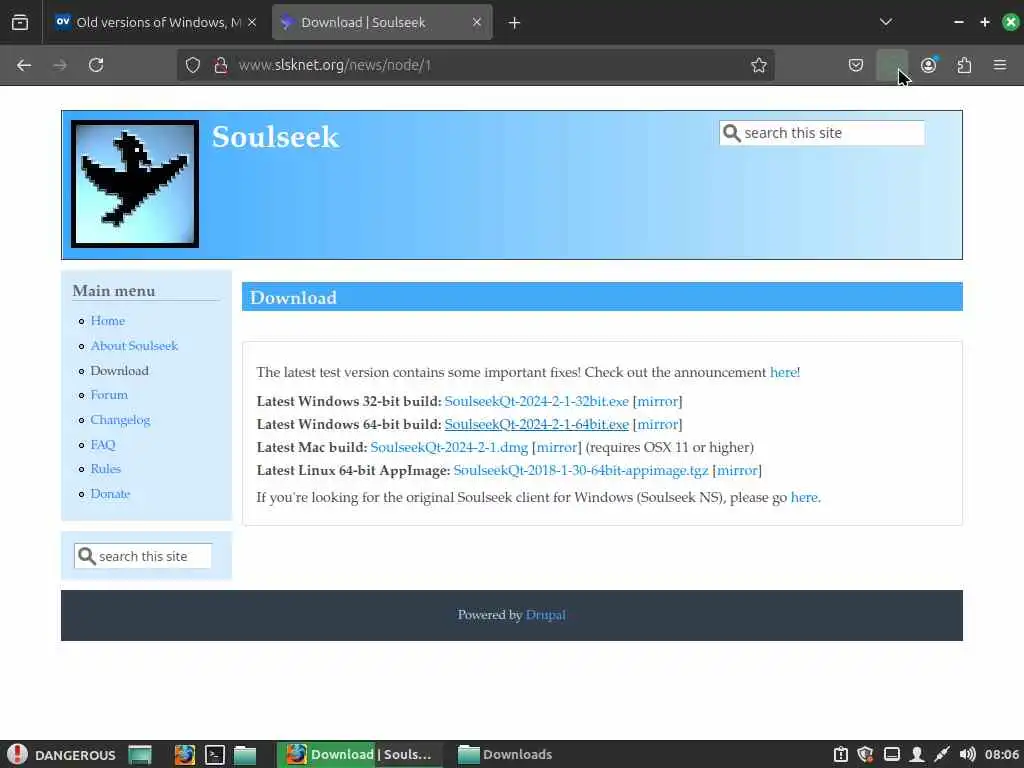Image resolution: width=1024 pixels, height=768 pixels.
Task: Follow the Soulseek NS here link
Action: point(804,498)
